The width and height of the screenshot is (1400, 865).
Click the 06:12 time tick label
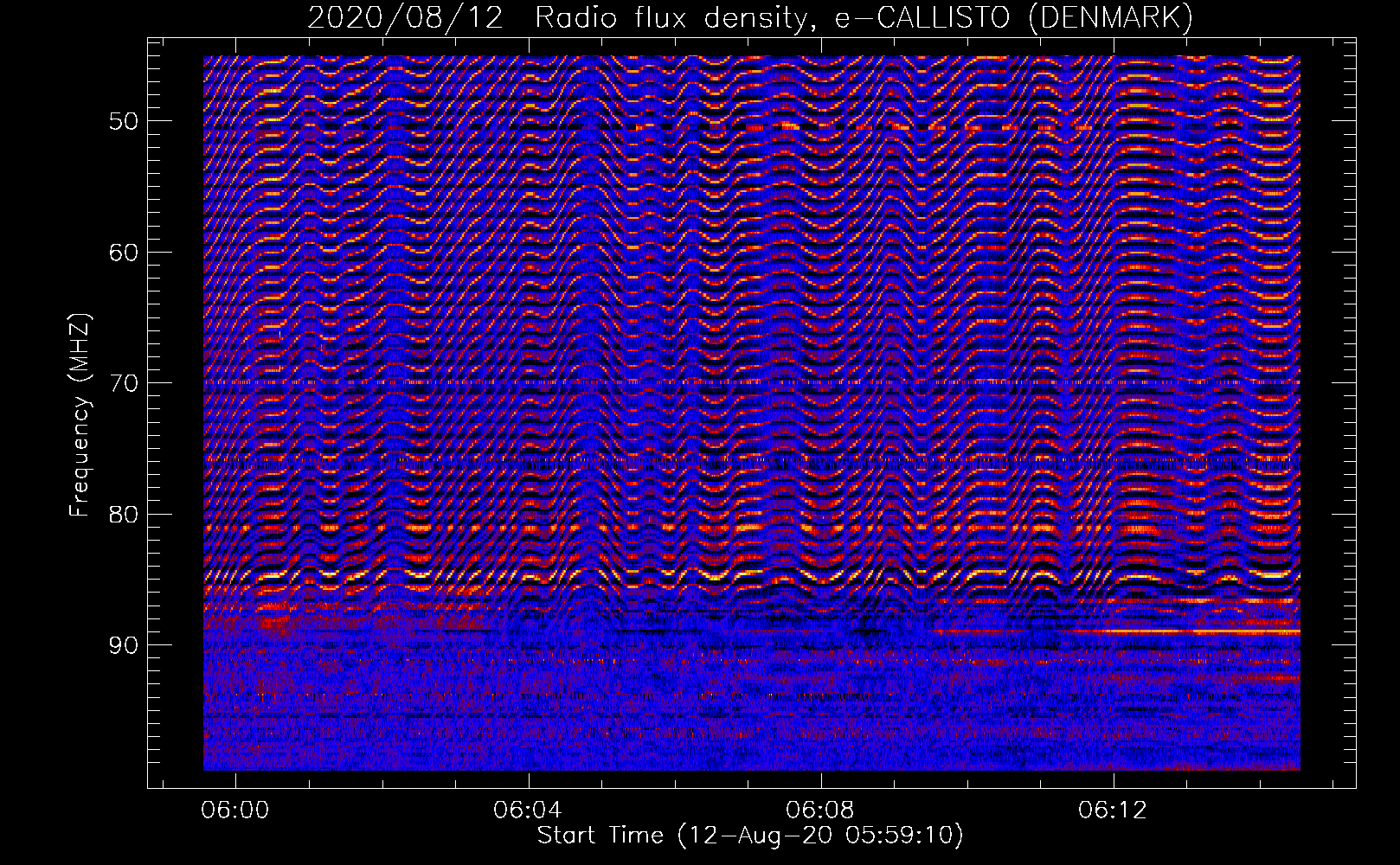pyautogui.click(x=1112, y=811)
